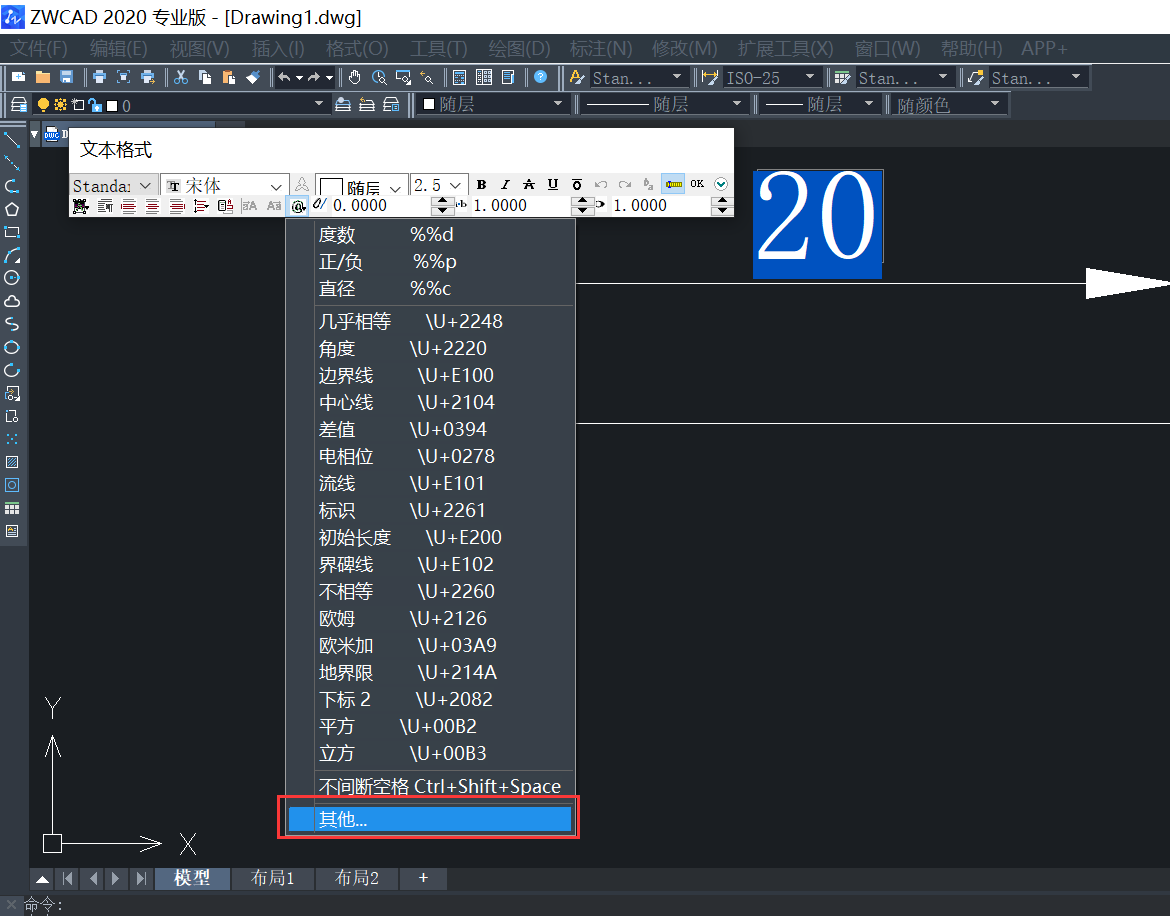Open a drawing with the Open icon
The height and width of the screenshot is (916, 1170).
[x=41, y=77]
